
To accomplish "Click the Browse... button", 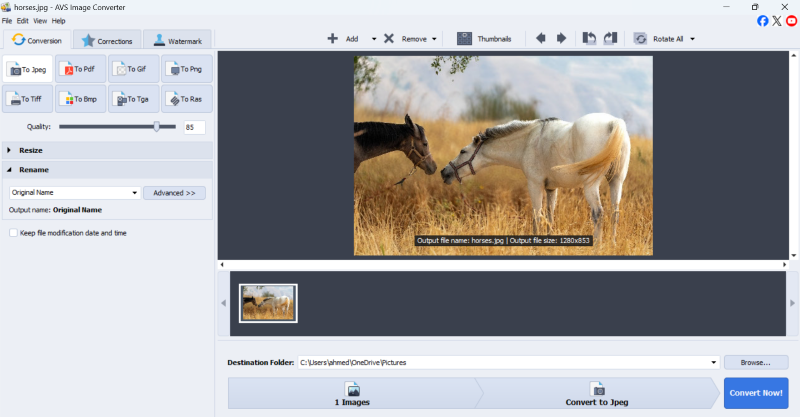I will (756, 362).
